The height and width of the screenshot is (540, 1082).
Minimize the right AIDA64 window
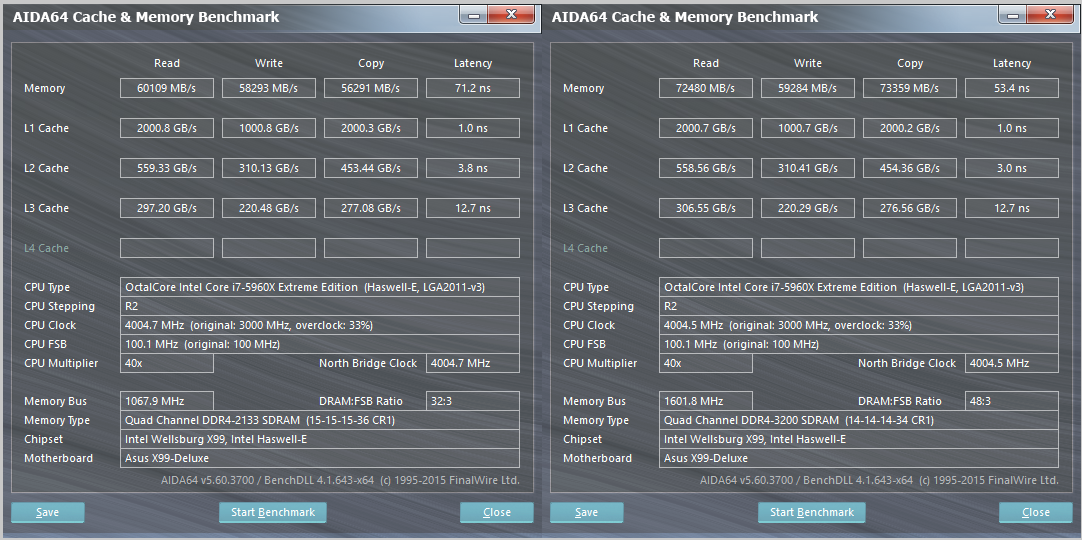pos(1012,14)
